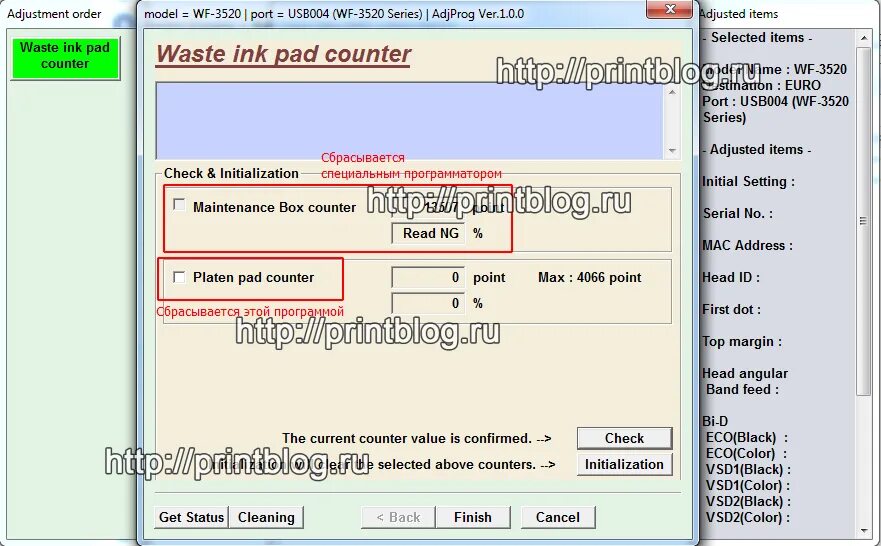Click the 'Adjustment order' panel title

[x=54, y=14]
